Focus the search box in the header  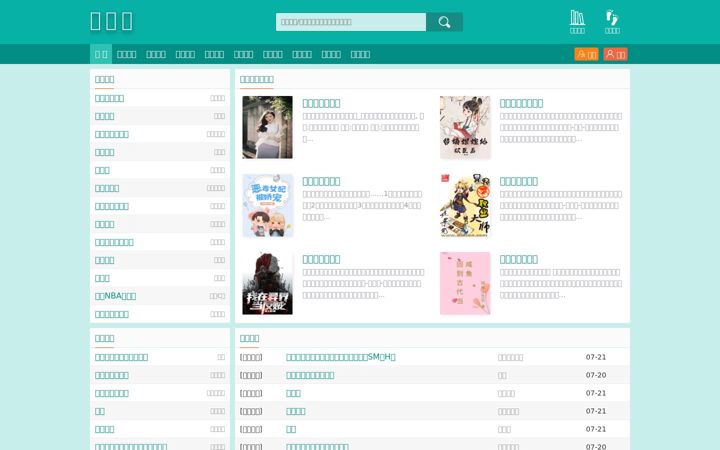click(x=351, y=22)
